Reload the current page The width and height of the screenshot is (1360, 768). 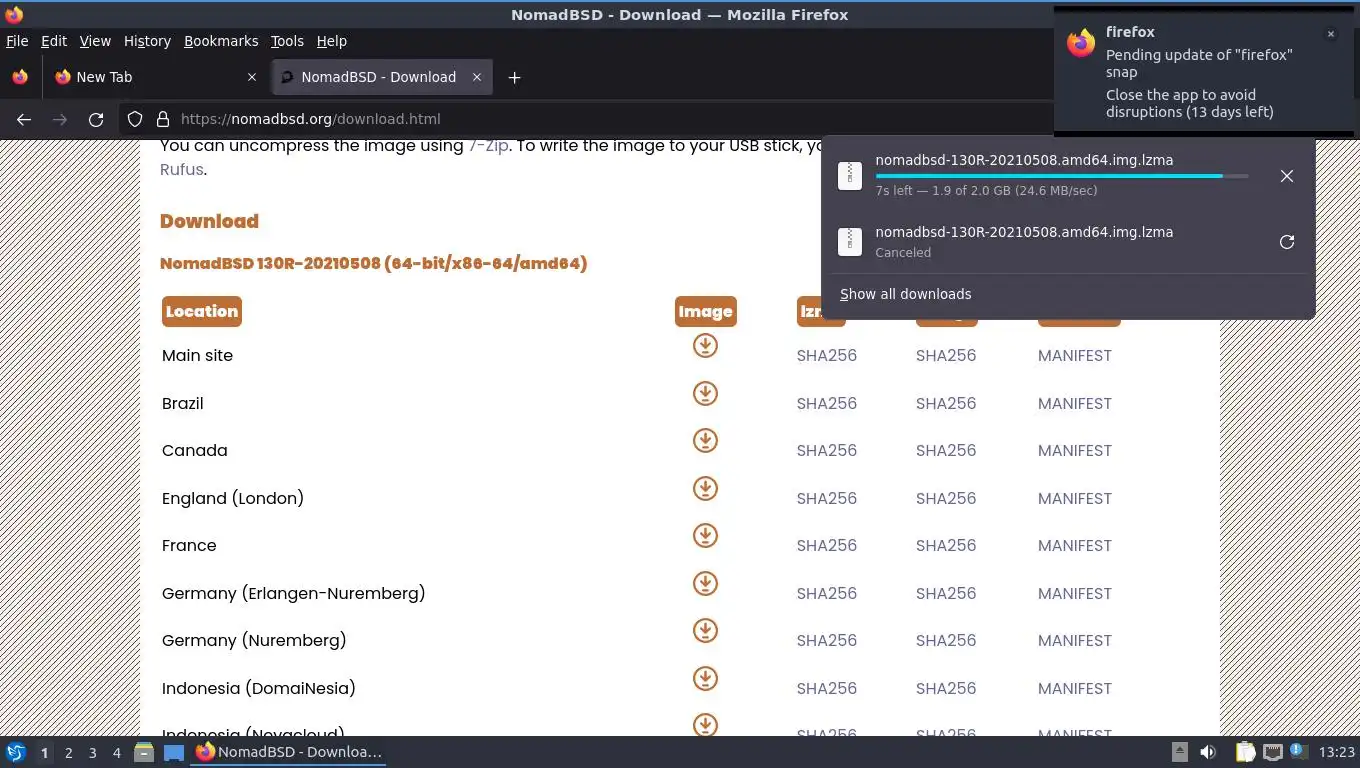click(x=96, y=119)
